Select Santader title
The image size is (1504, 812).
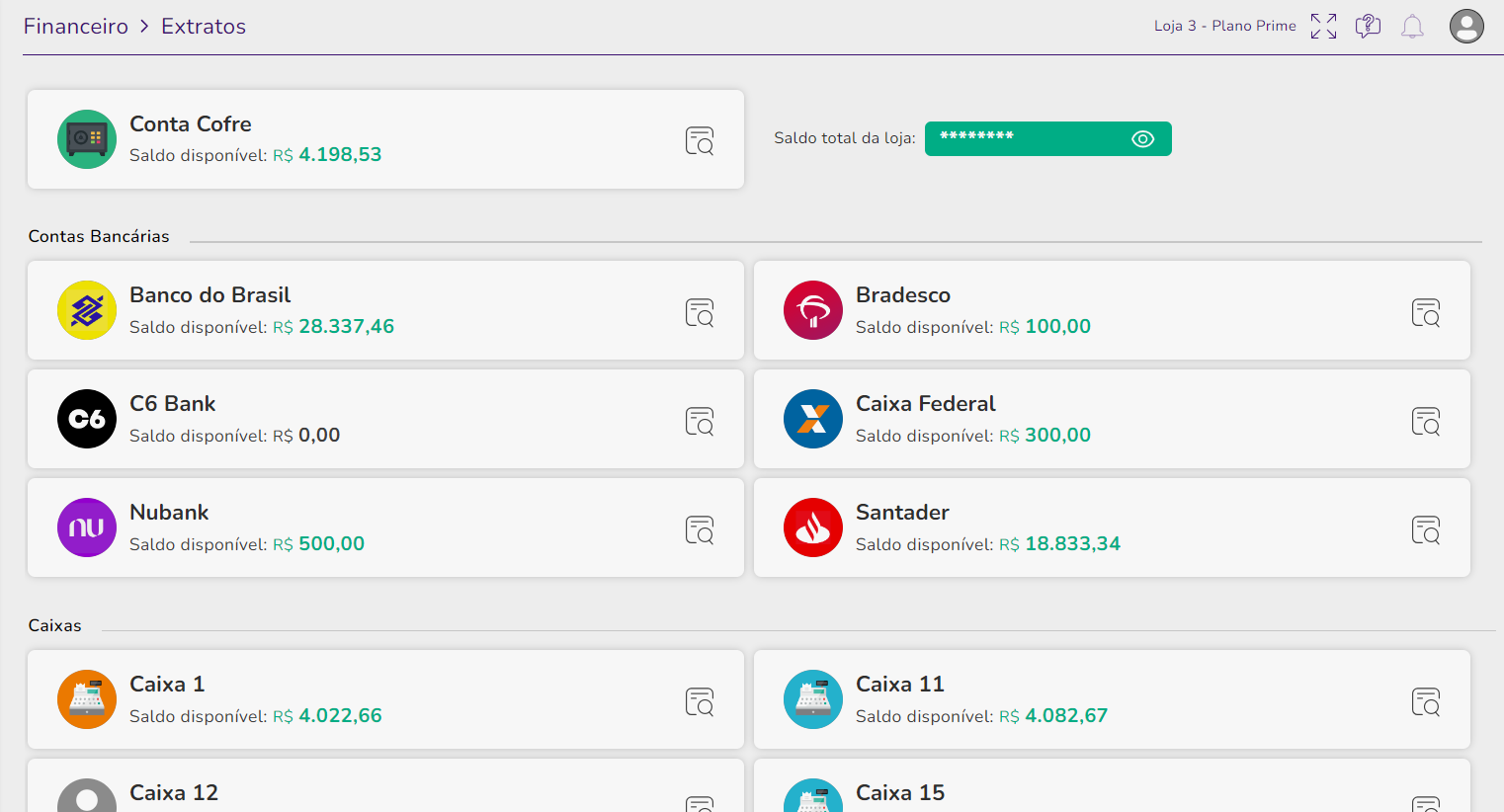click(x=902, y=512)
